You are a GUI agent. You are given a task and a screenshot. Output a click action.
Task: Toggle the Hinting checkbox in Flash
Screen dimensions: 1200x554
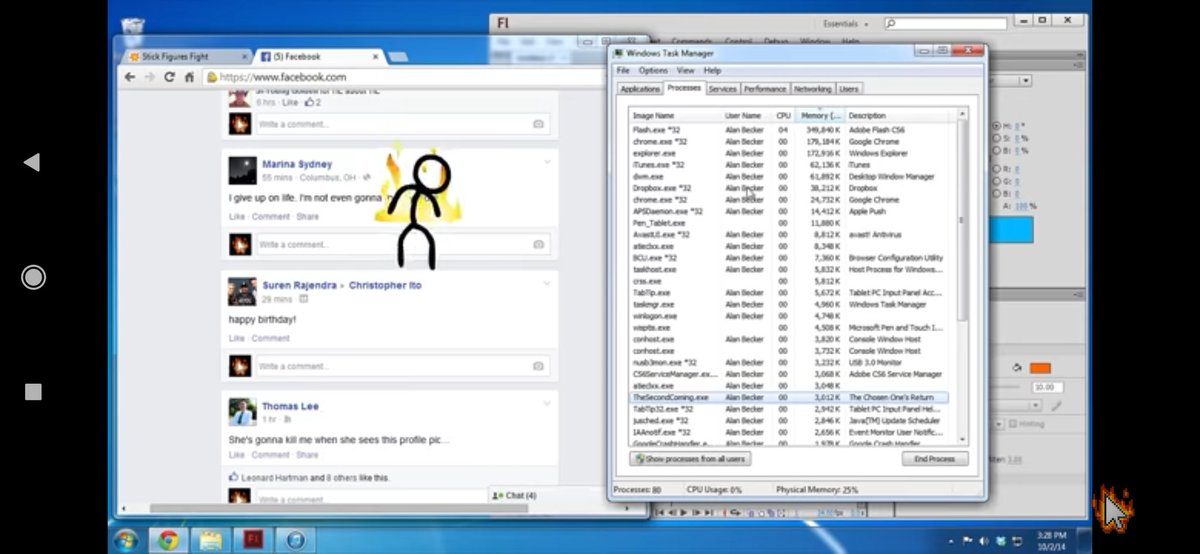(x=1013, y=424)
